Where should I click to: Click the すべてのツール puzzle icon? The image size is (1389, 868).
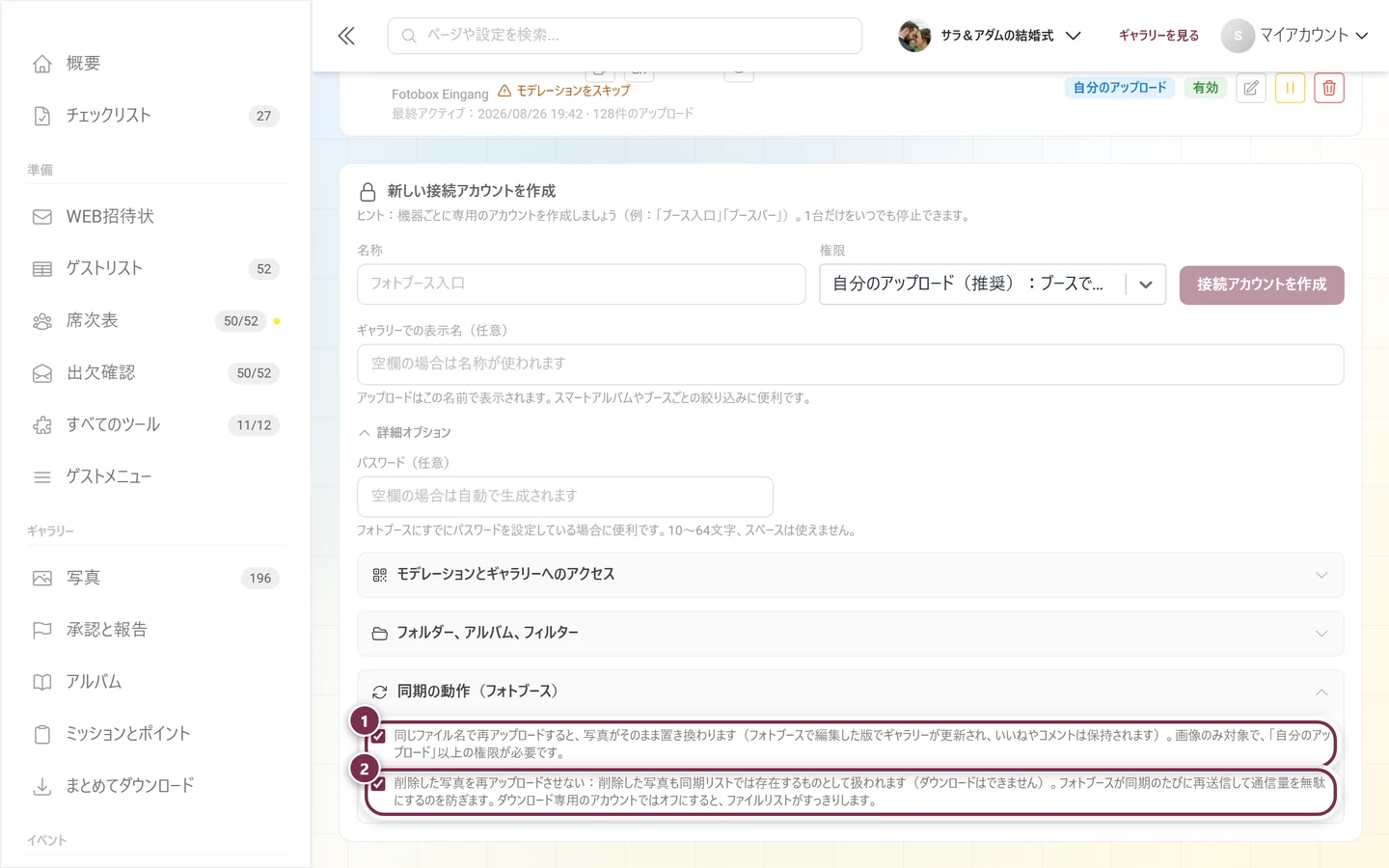tap(42, 425)
